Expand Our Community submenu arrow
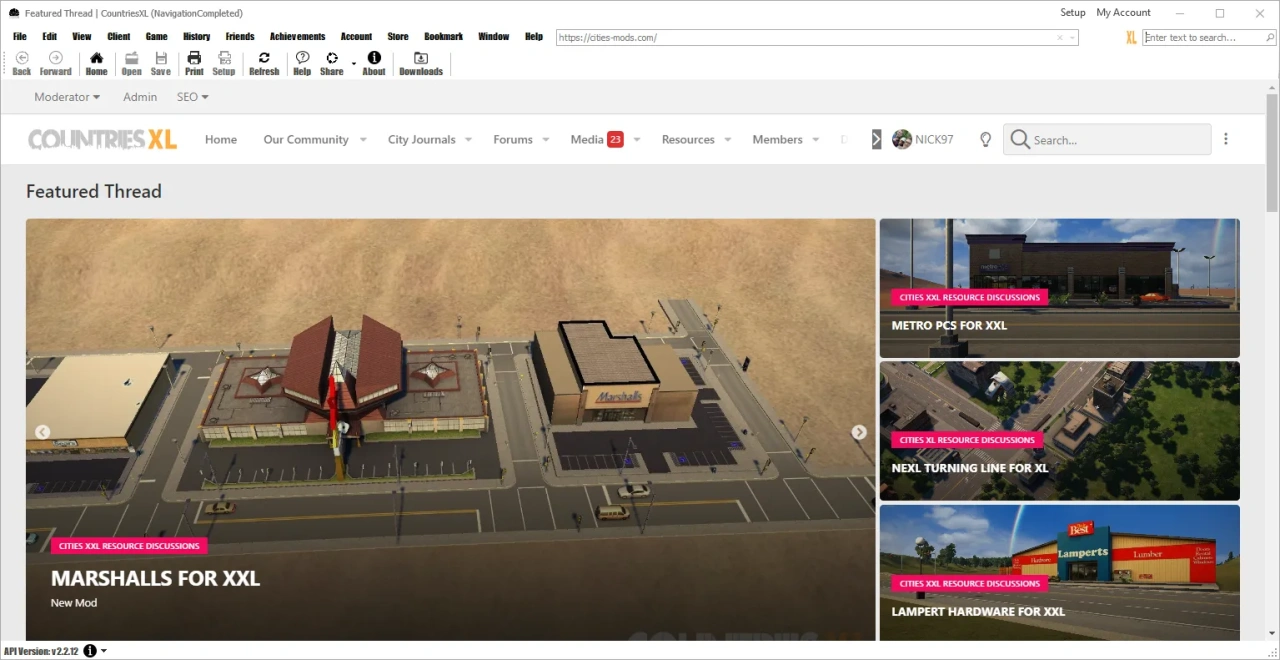This screenshot has height=660, width=1280. click(x=363, y=140)
